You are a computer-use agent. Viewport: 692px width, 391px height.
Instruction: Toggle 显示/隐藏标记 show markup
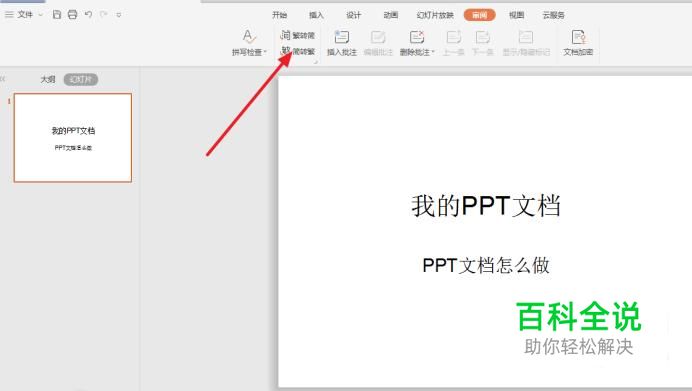526,43
